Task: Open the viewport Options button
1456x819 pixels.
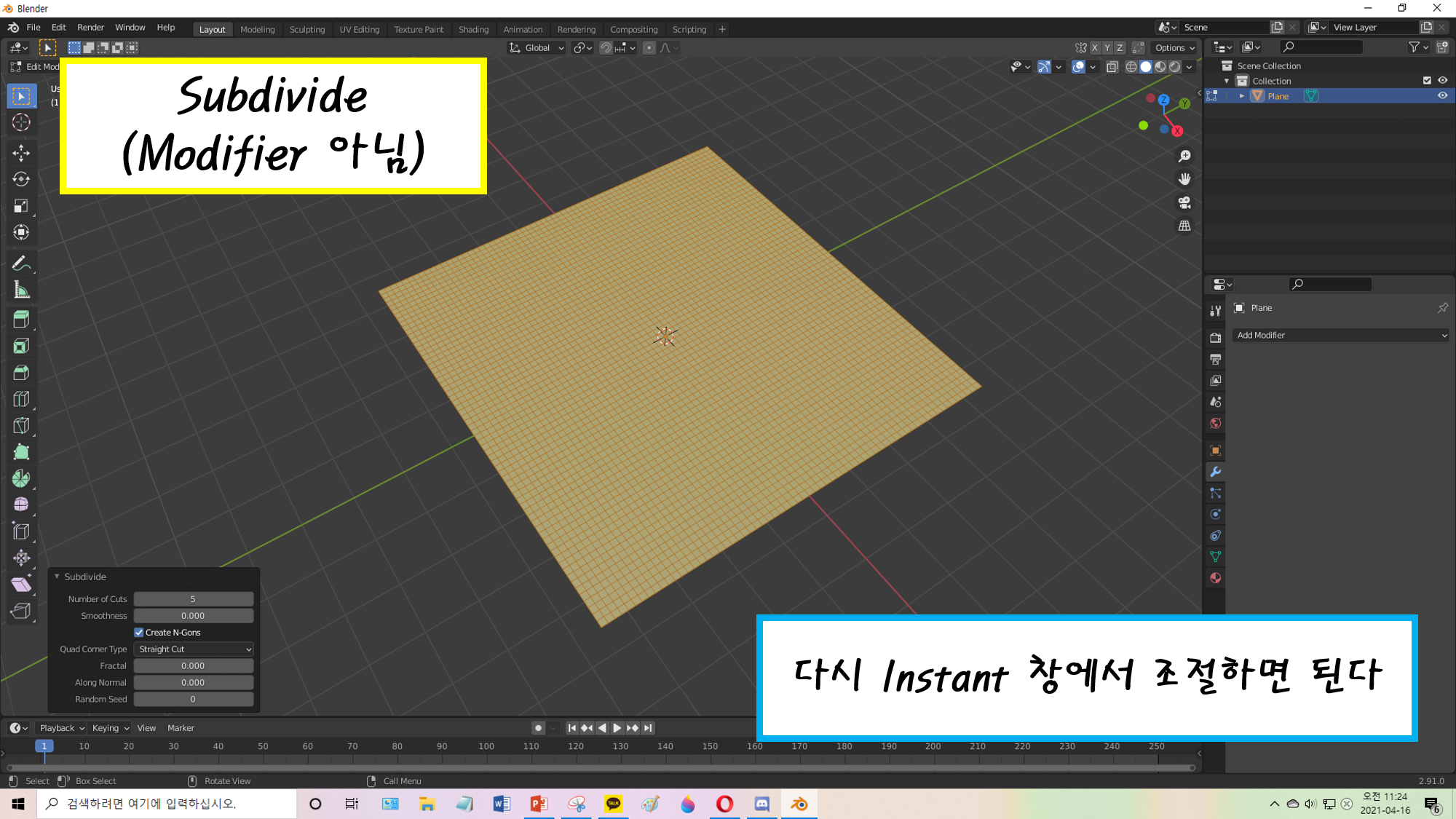Action: 1174,48
